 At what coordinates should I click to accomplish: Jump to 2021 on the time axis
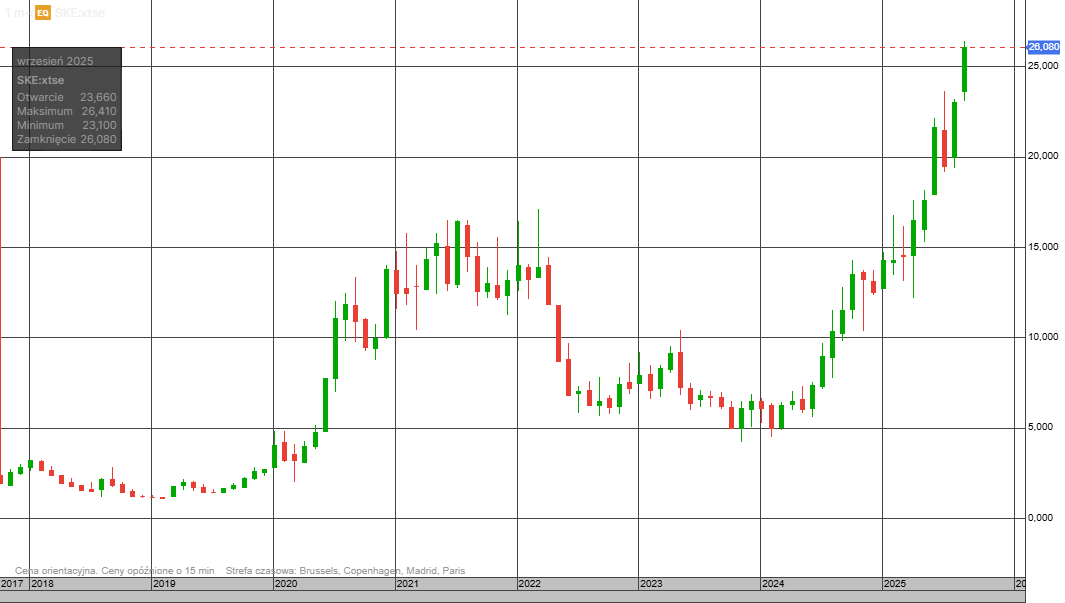click(408, 583)
